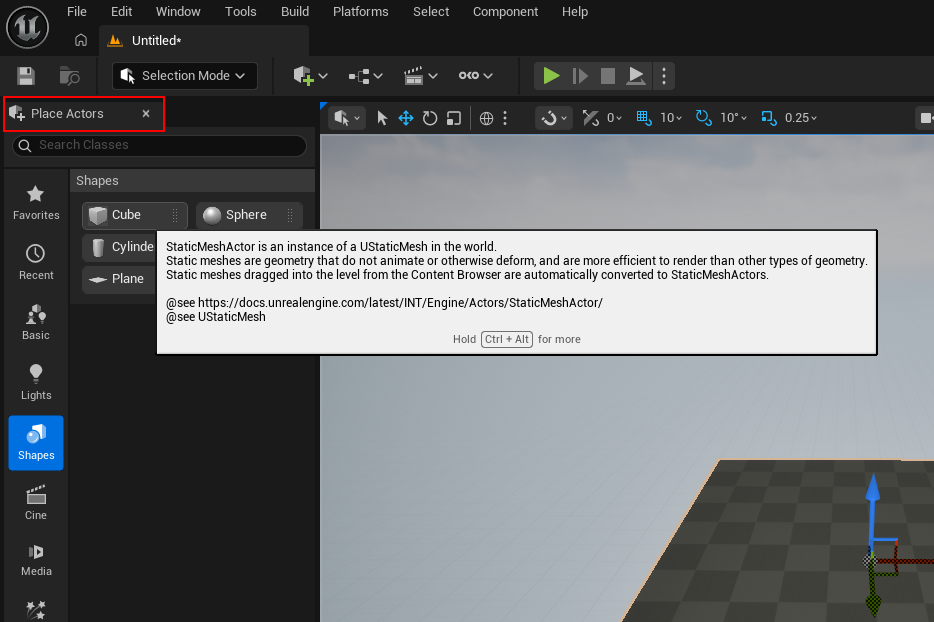Toggle rotation snapping icon
This screenshot has height=622, width=934.
[703, 118]
